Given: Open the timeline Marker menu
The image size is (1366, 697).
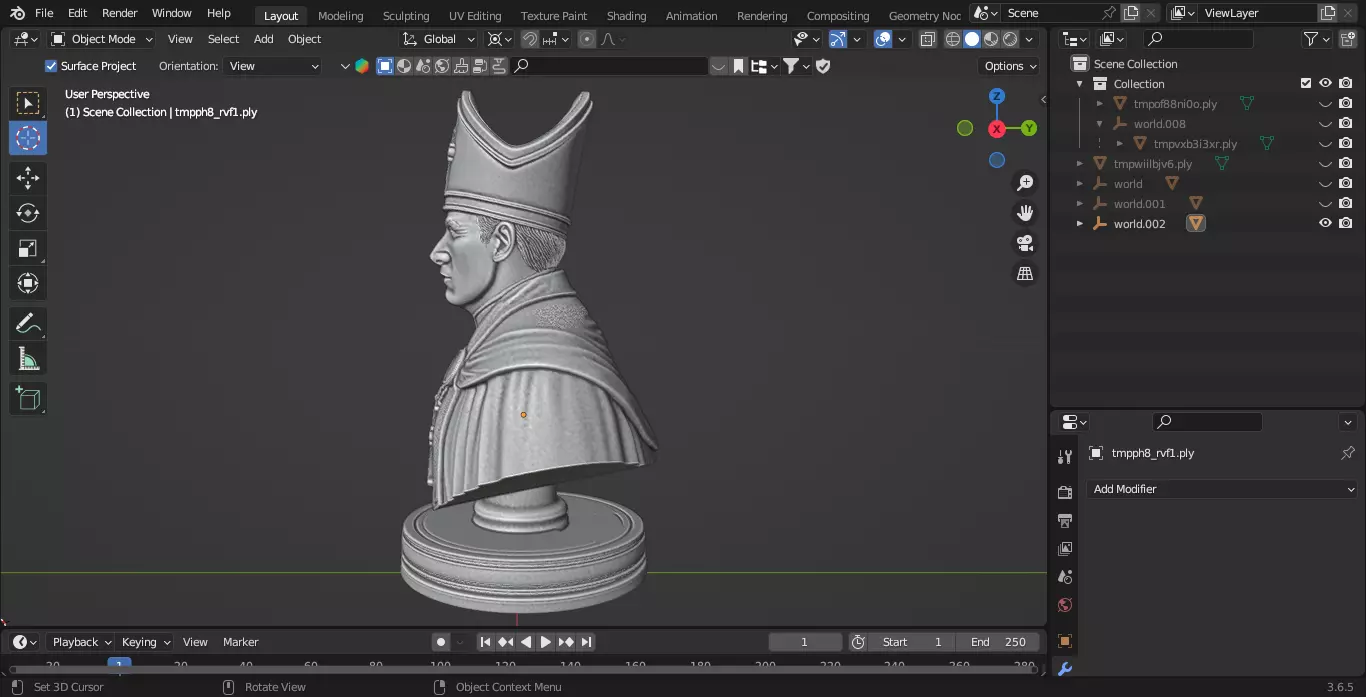Looking at the screenshot, I should [240, 642].
